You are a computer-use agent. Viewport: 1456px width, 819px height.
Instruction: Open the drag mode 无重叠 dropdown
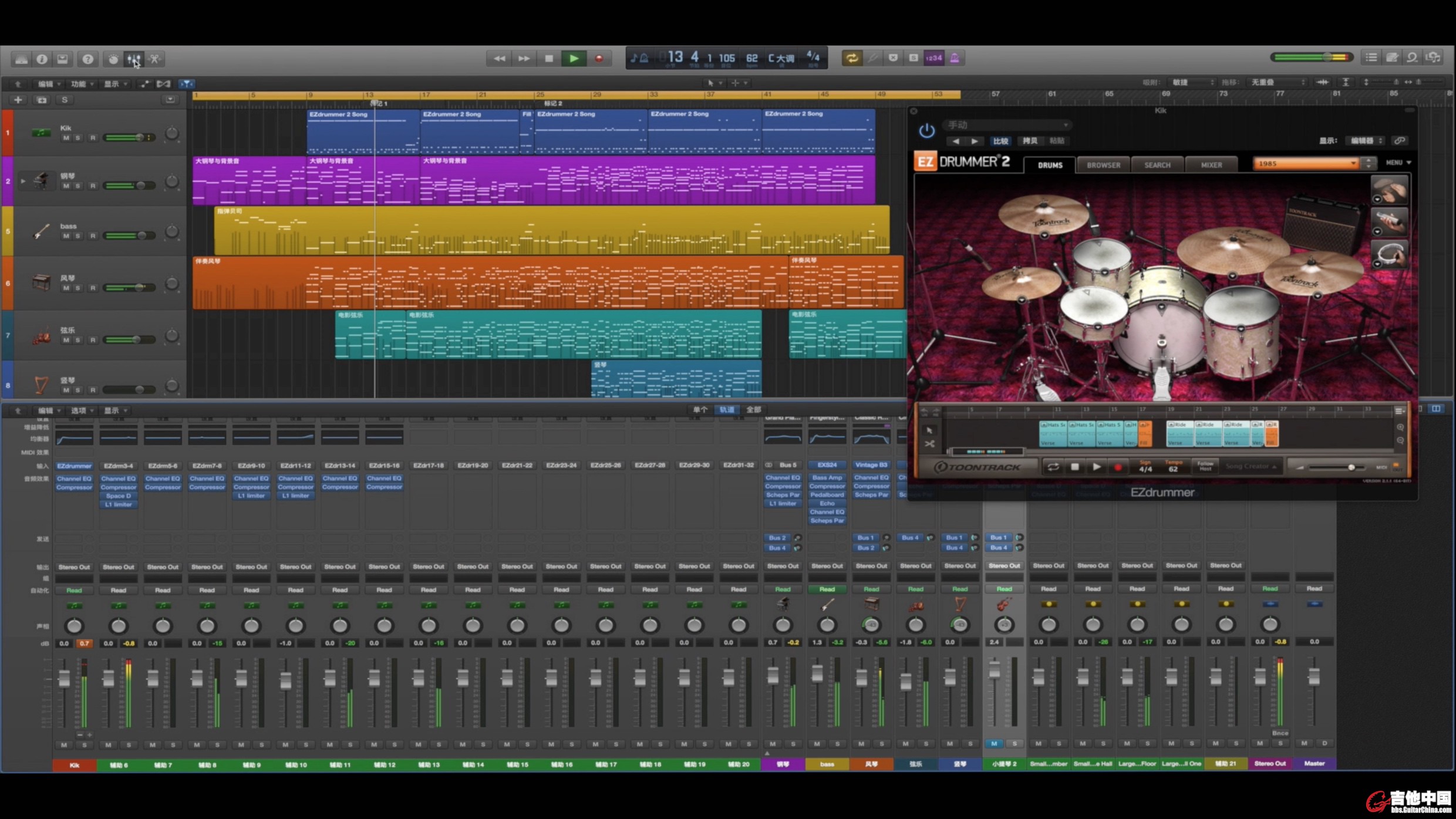point(1278,83)
